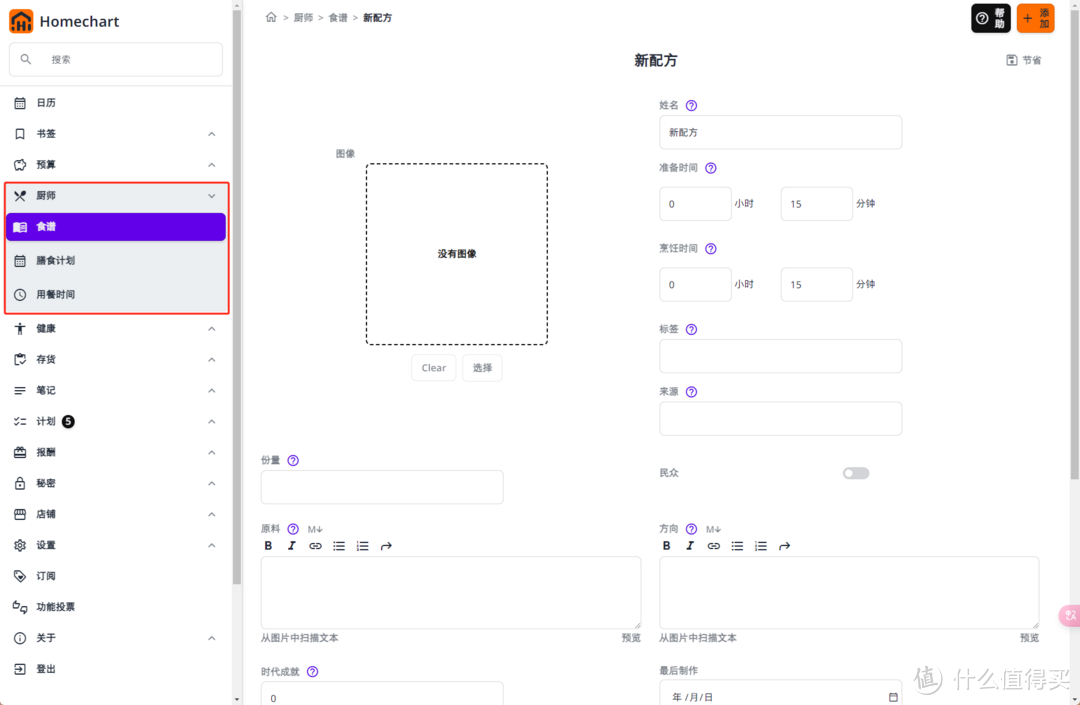Click the redo arrow icon in 方向 toolbar
The height and width of the screenshot is (705, 1080).
(x=784, y=545)
